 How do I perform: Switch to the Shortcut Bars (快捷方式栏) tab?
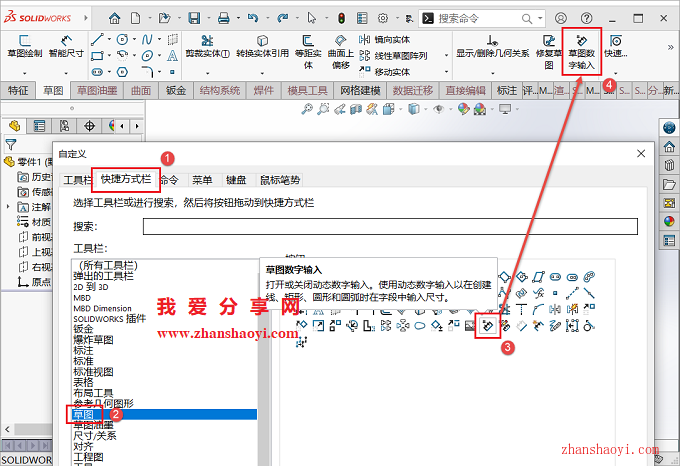pos(125,180)
